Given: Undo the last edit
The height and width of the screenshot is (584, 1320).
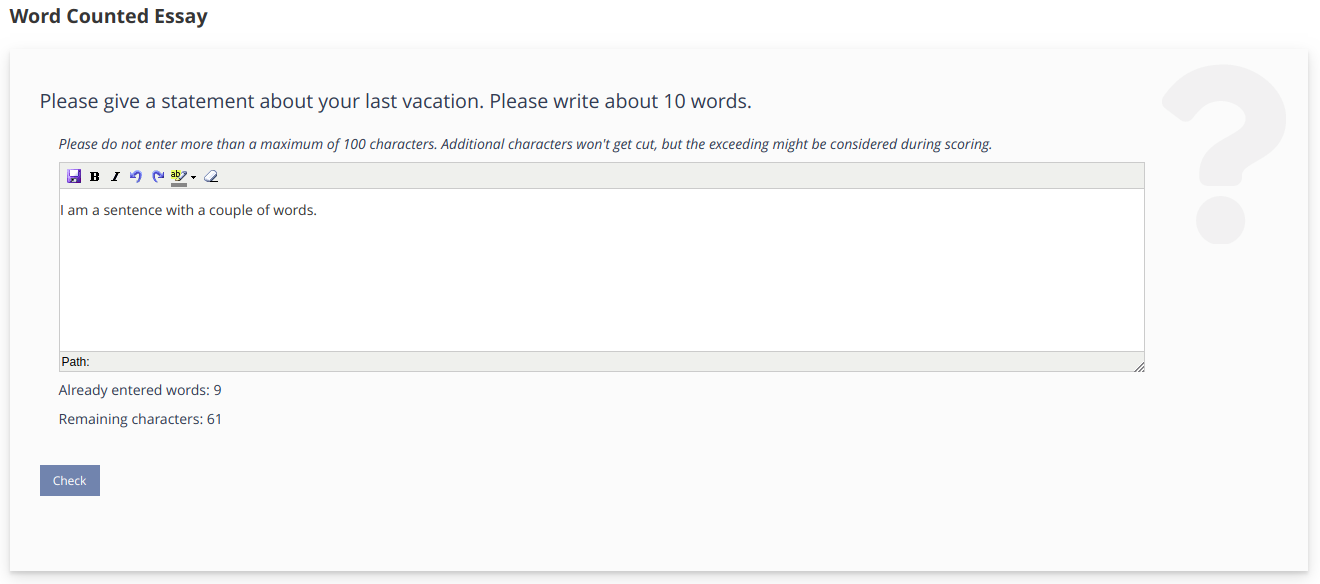Looking at the screenshot, I should (x=136, y=176).
